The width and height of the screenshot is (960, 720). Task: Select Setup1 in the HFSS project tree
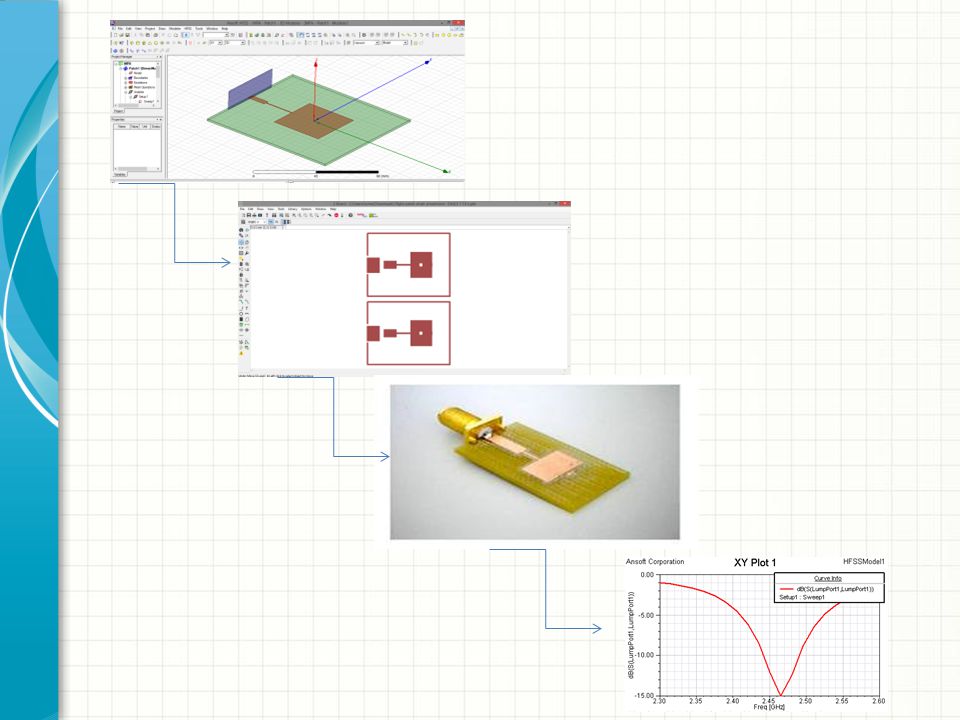[143, 97]
